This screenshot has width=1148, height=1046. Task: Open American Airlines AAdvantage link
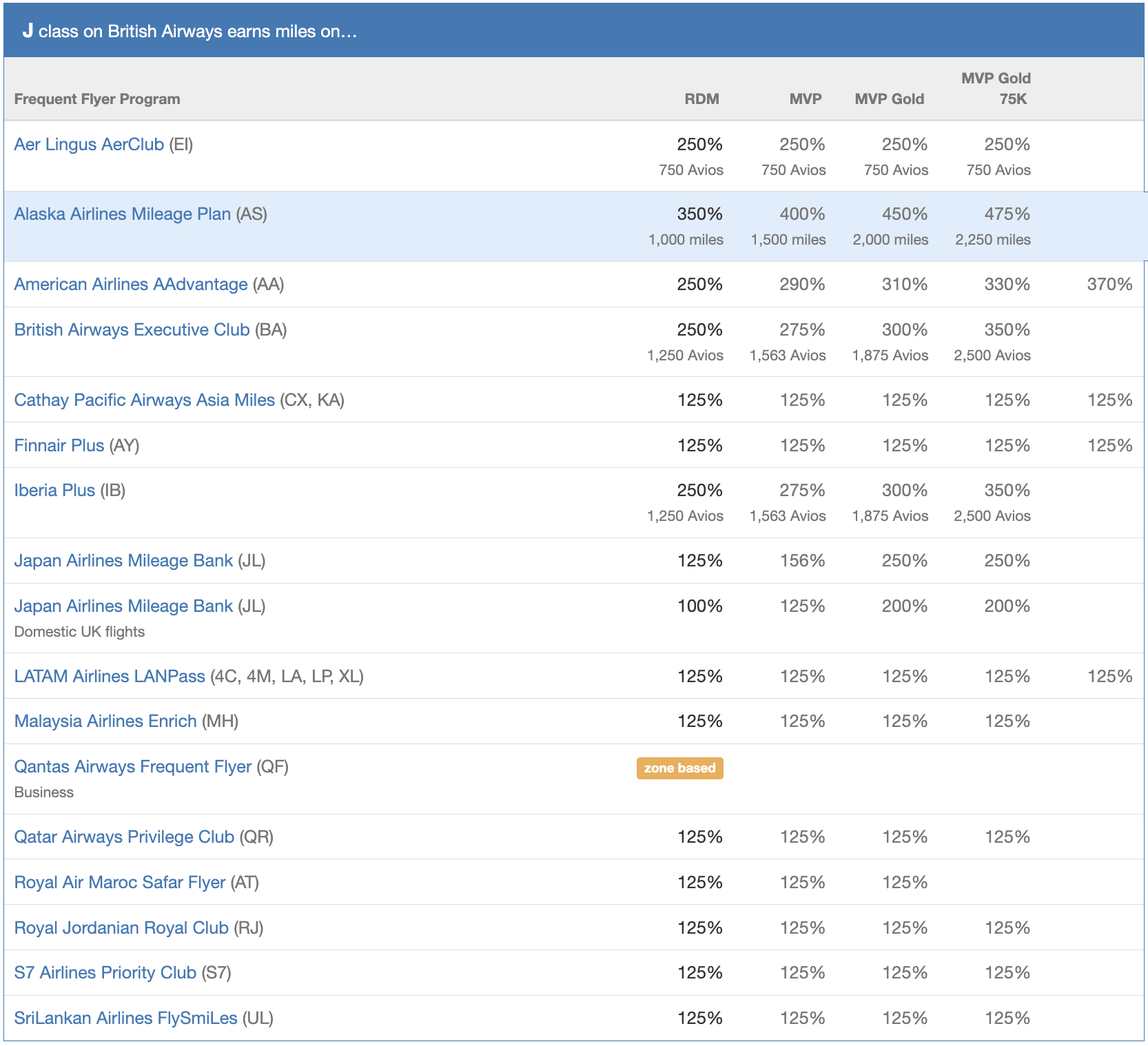(x=131, y=285)
